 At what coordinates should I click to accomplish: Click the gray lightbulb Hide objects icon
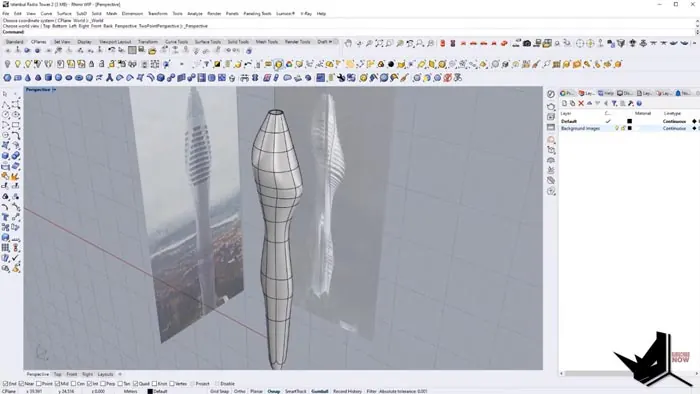tap(7, 64)
